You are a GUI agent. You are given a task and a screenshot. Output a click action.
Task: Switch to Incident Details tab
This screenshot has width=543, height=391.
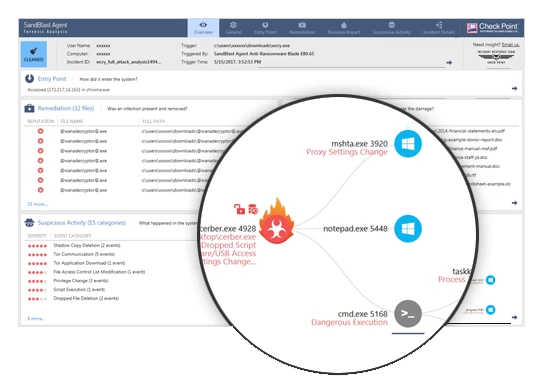point(439,28)
